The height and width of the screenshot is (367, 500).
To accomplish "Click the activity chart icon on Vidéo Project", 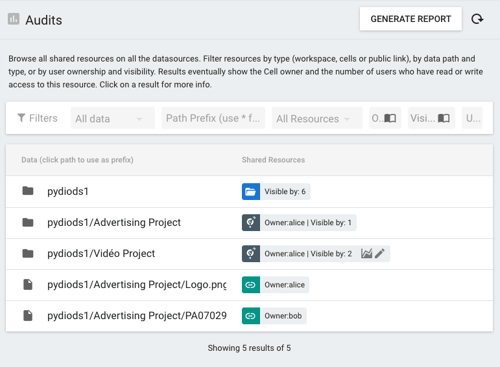I will tap(366, 254).
